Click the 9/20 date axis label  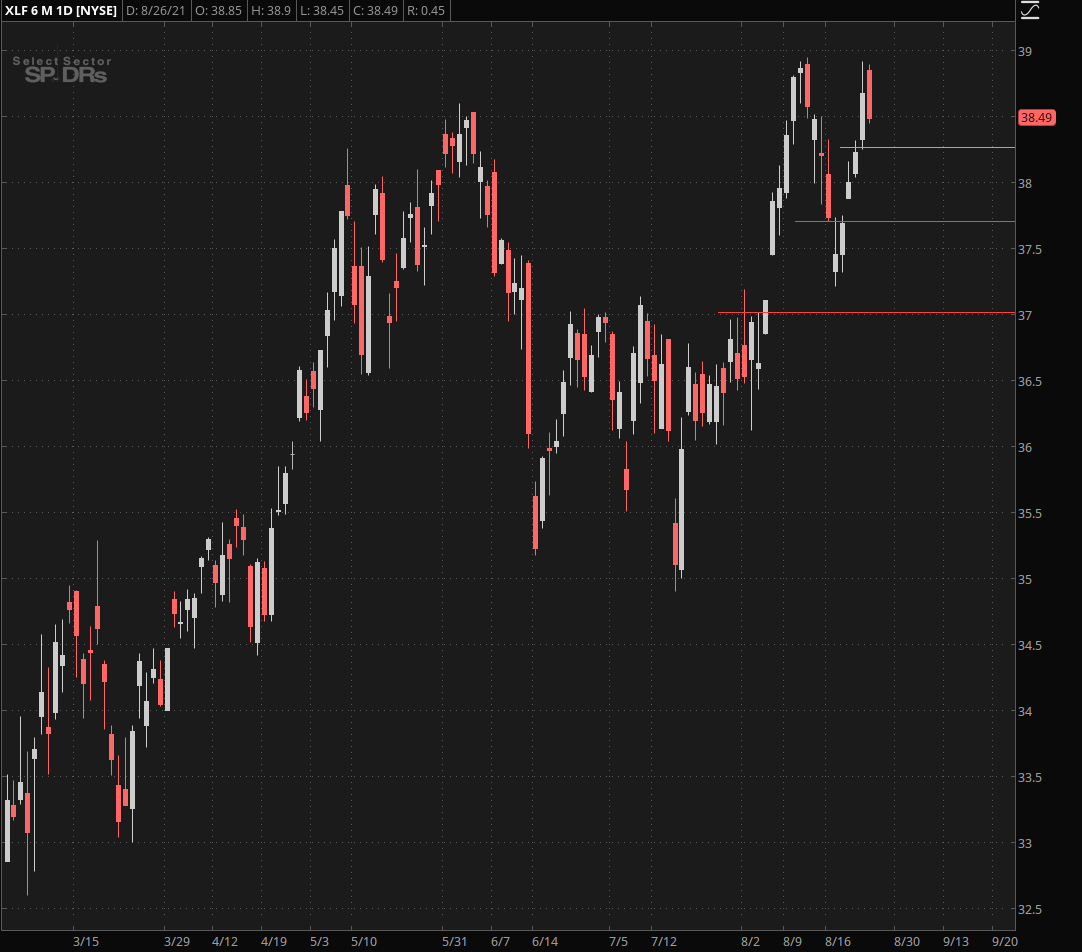[x=1005, y=942]
